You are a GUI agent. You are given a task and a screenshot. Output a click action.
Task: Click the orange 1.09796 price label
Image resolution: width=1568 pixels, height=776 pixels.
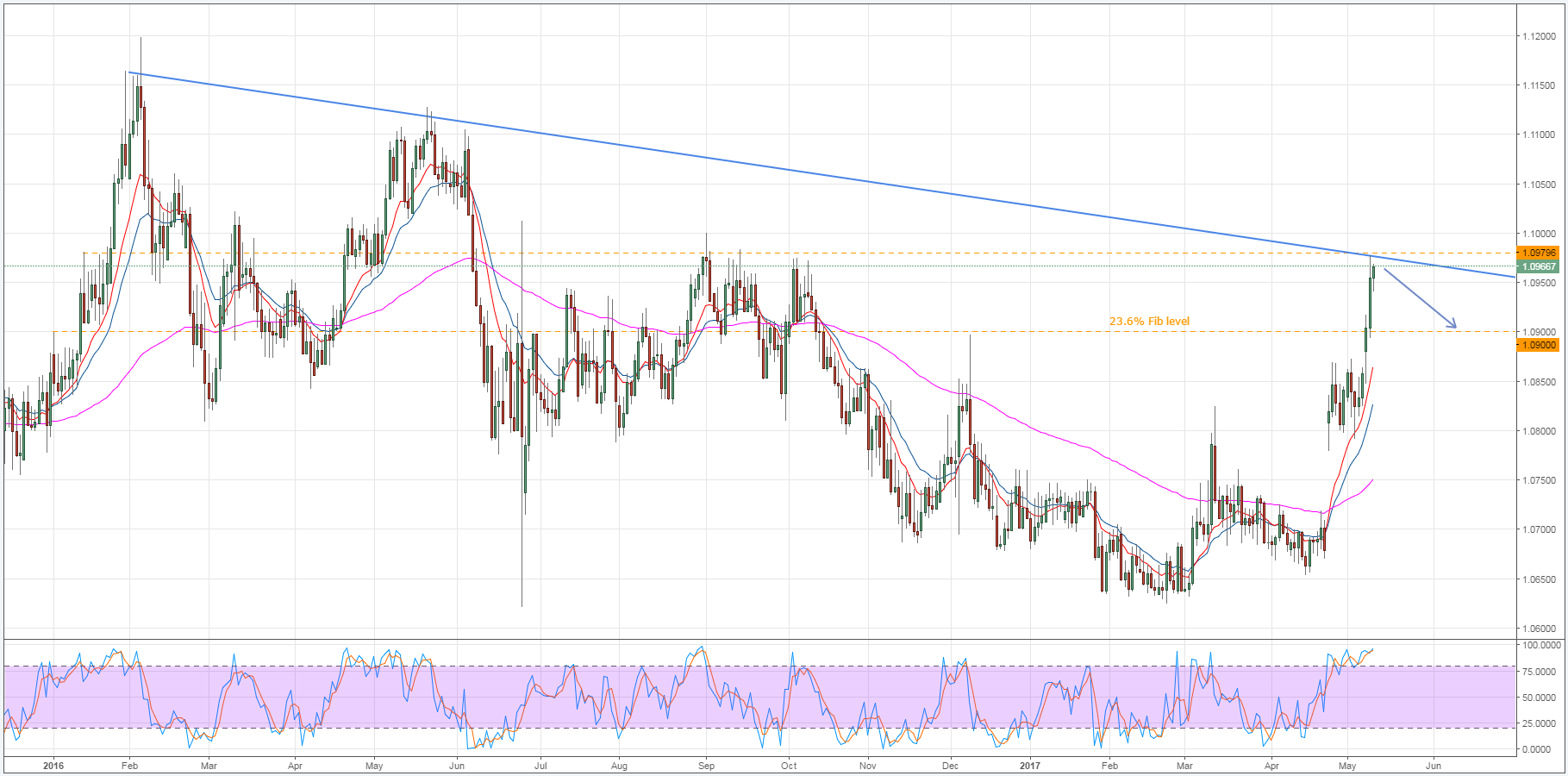click(x=1540, y=253)
